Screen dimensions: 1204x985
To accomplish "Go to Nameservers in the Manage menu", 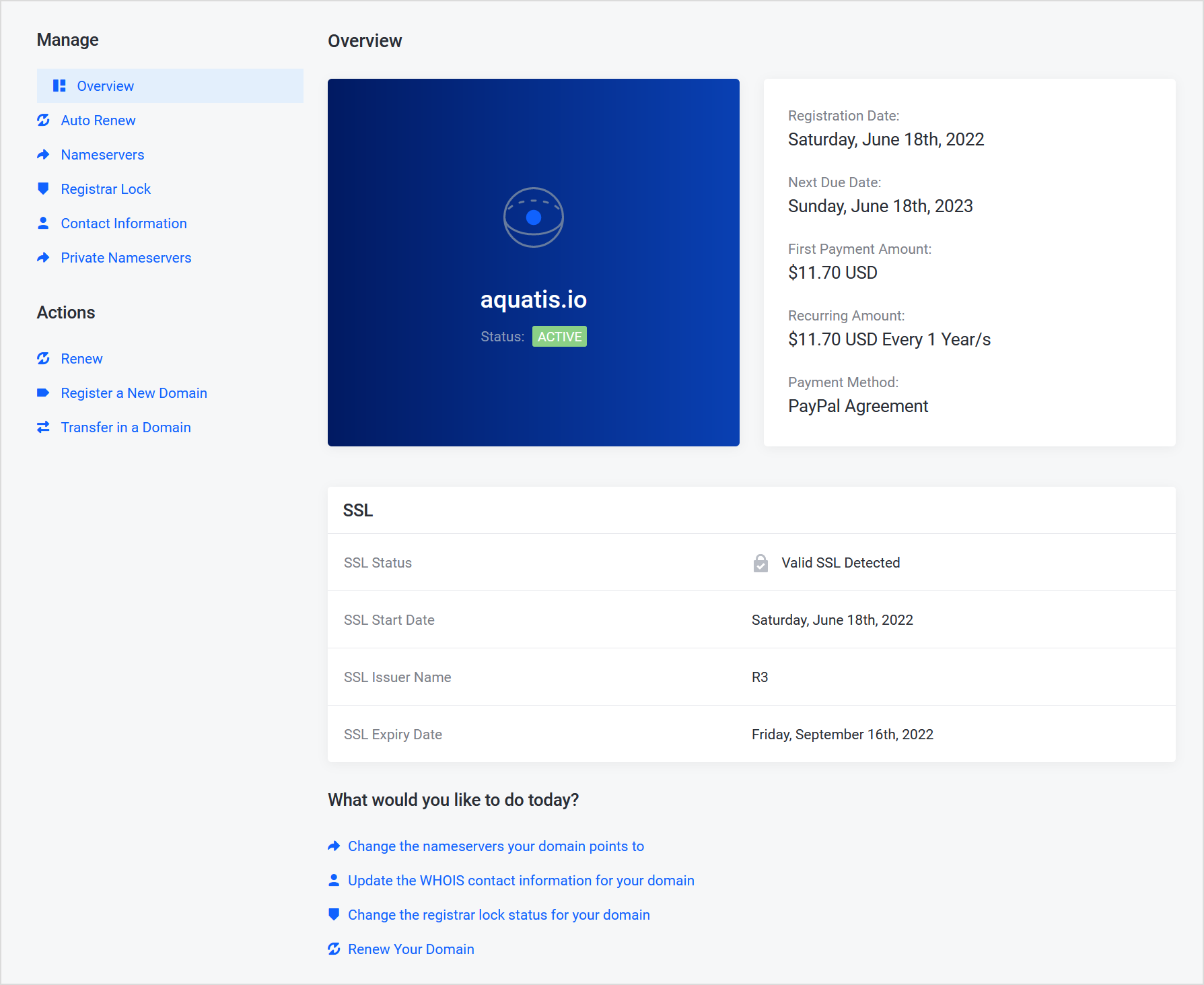I will pos(102,154).
